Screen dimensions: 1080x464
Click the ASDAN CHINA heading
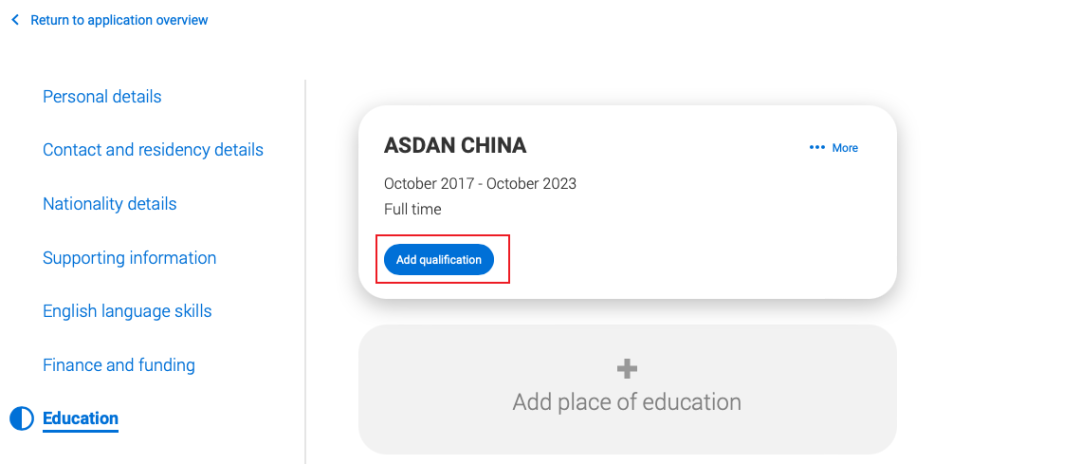(x=455, y=145)
